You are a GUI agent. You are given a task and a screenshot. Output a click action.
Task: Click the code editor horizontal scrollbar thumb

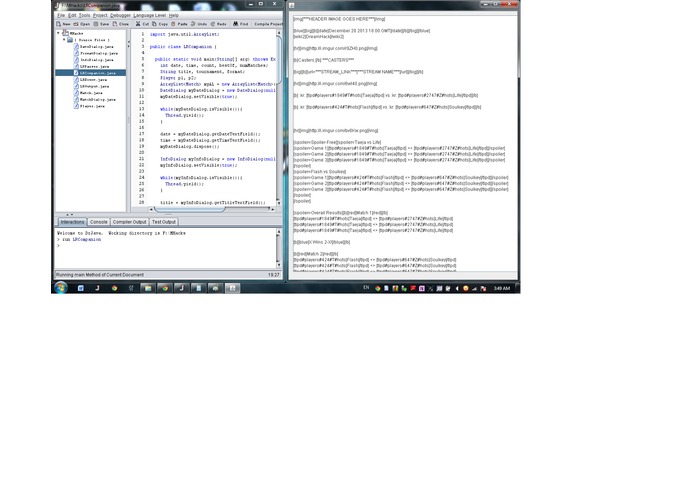189,209
